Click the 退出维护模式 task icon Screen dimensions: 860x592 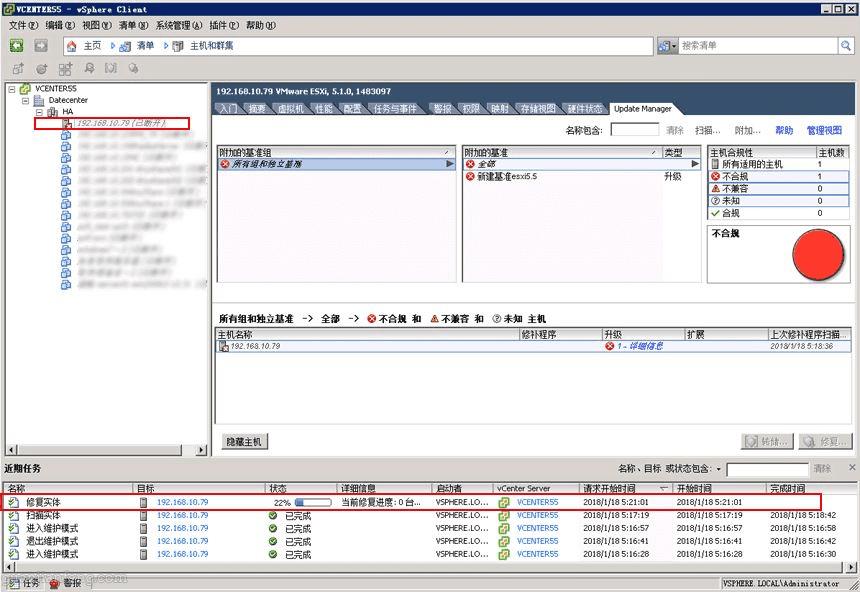click(x=13, y=541)
